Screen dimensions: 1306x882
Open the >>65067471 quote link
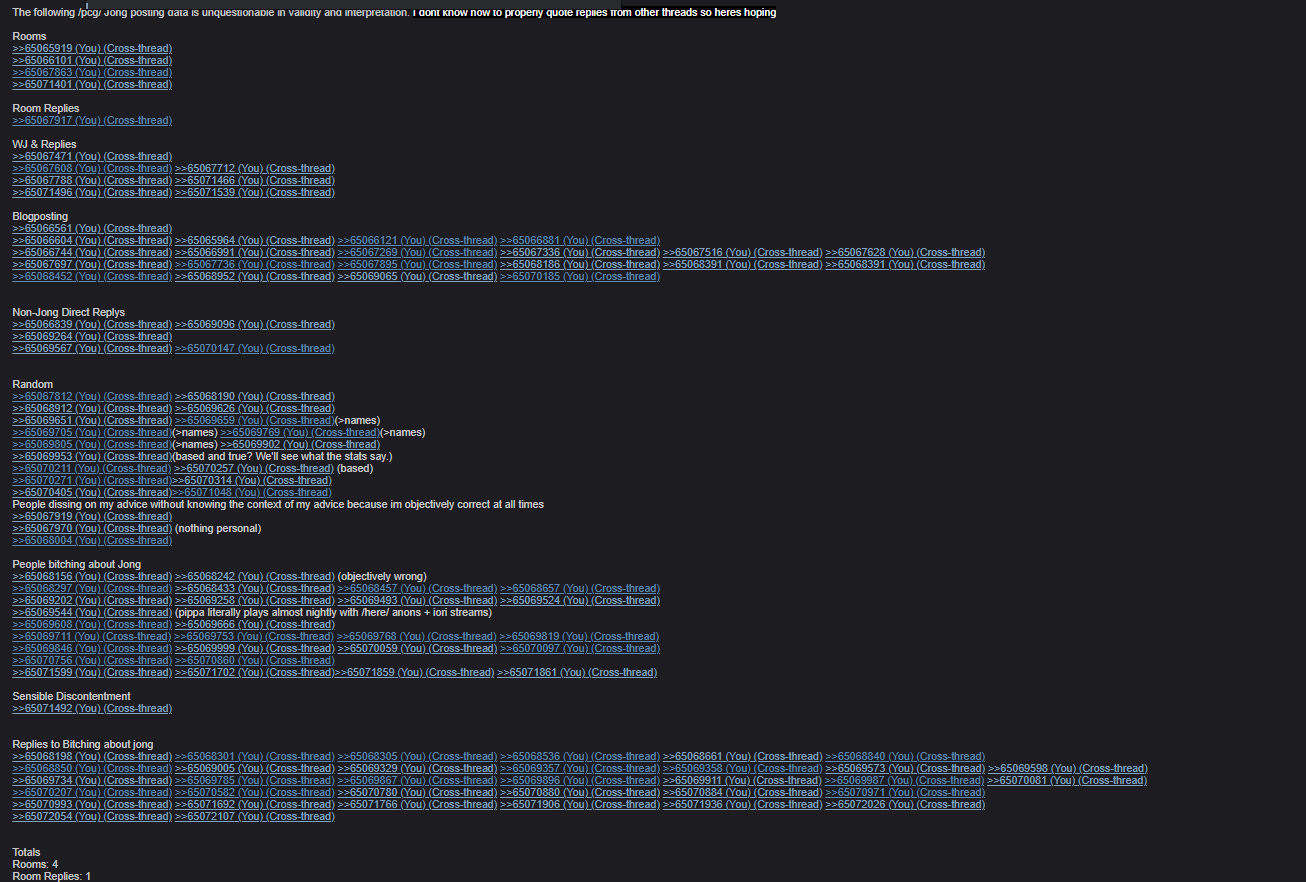click(92, 156)
